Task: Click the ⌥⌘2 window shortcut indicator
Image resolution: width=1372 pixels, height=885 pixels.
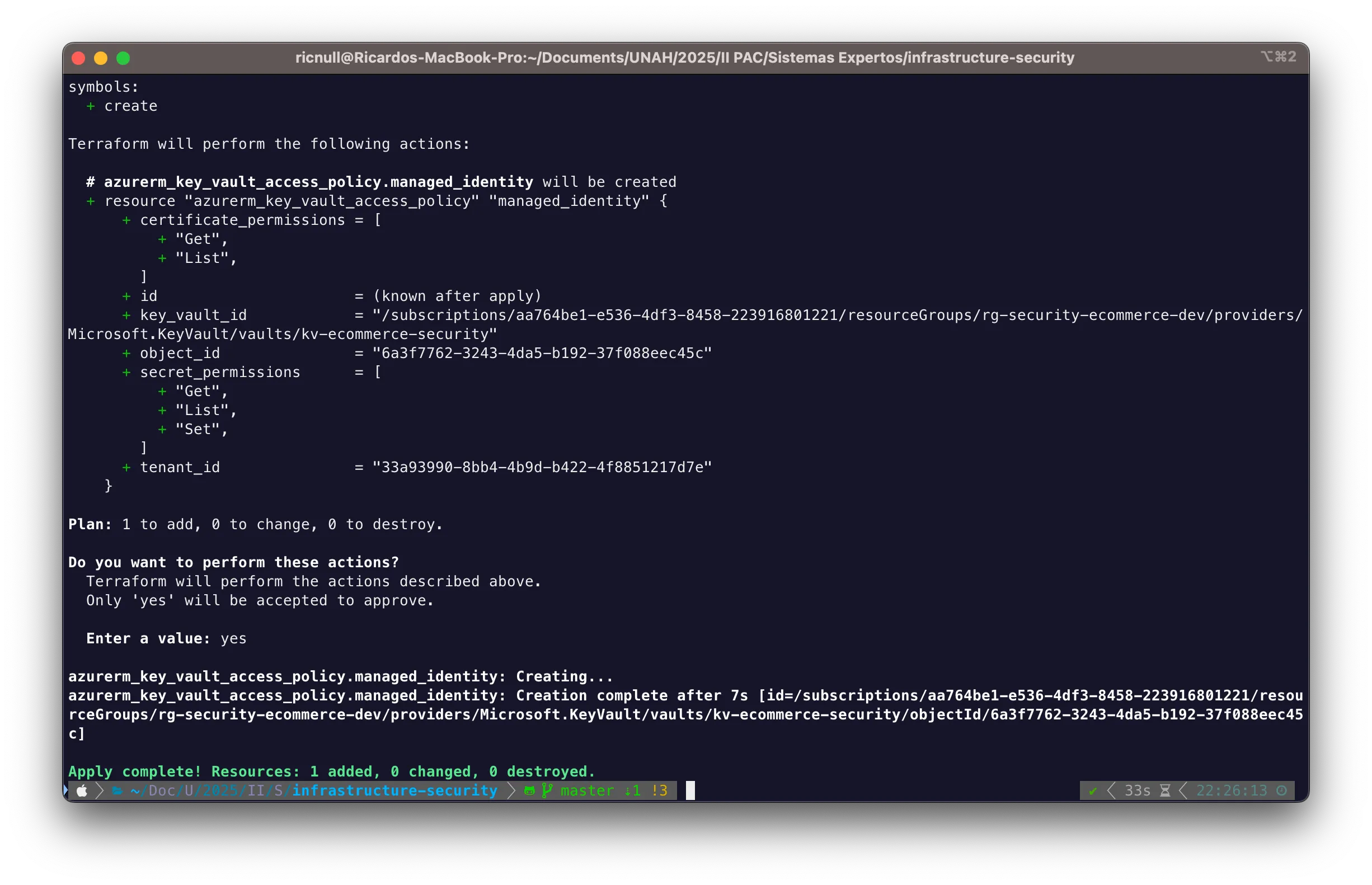Action: (x=1279, y=57)
